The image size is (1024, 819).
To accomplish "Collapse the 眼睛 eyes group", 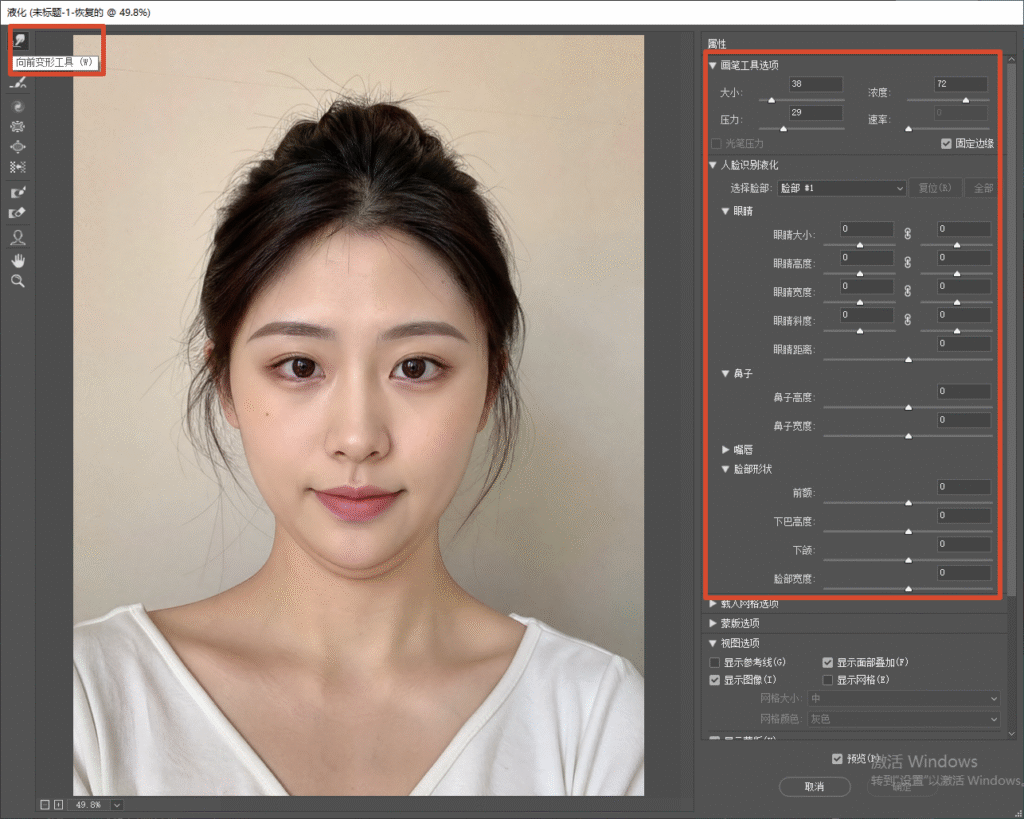I will tap(725, 211).
